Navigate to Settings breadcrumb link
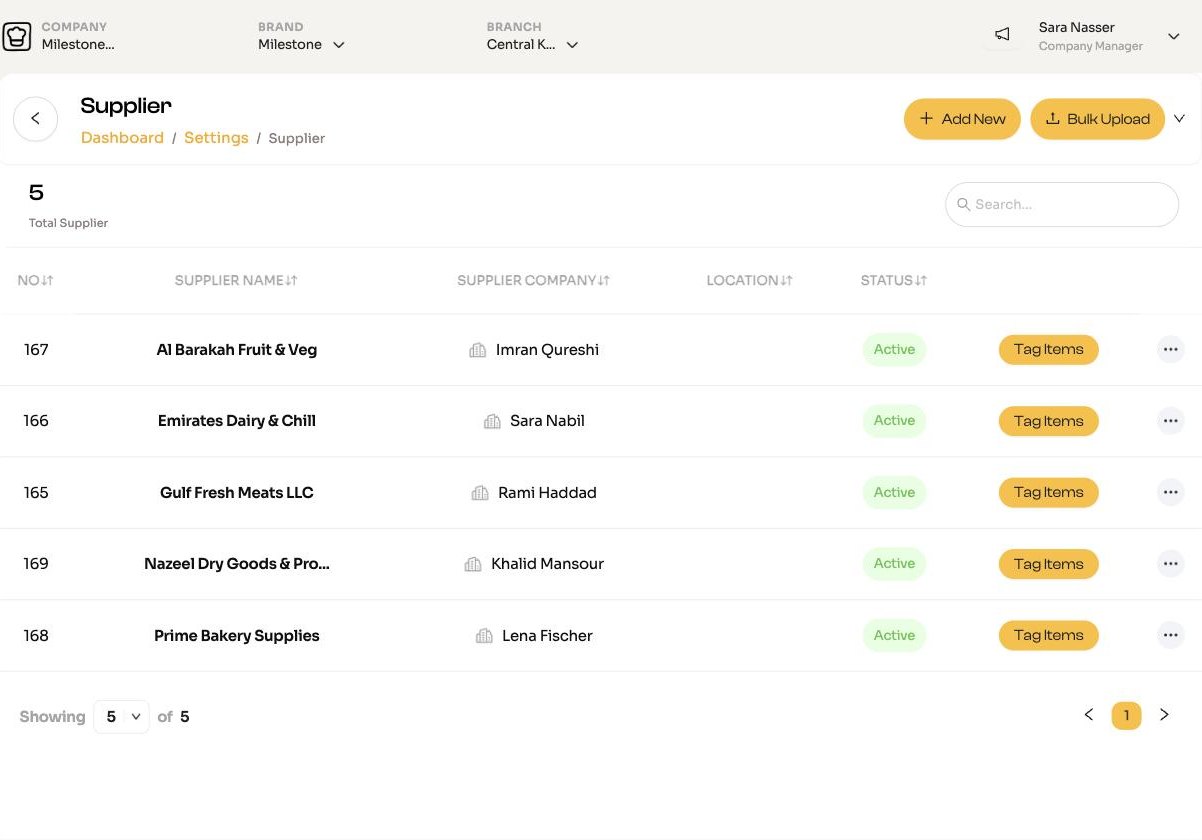Viewport: 1202px width, 840px height. click(x=216, y=138)
